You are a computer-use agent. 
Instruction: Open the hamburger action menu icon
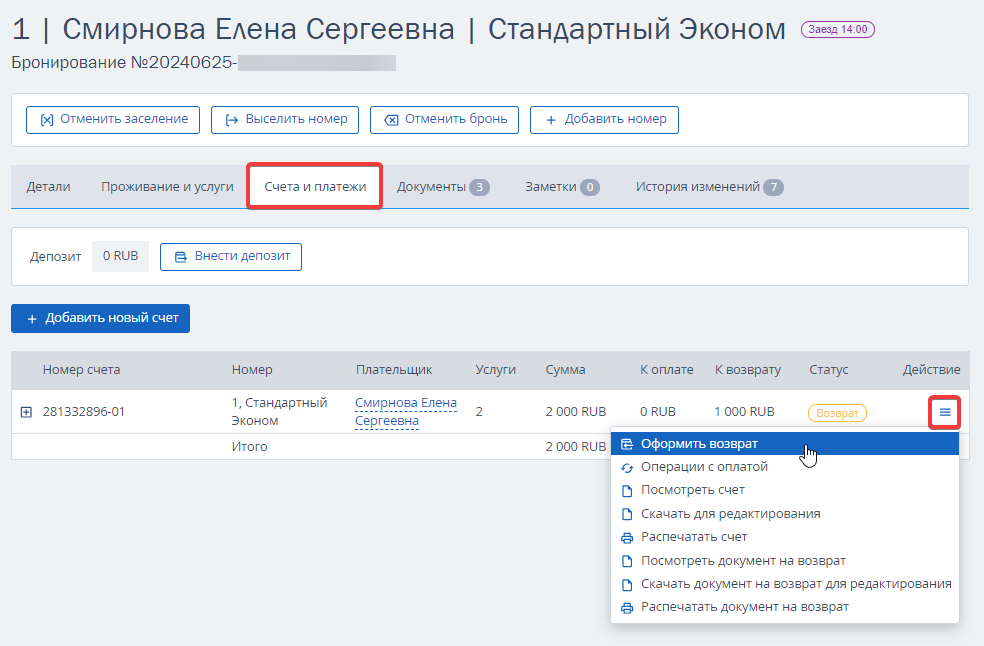[944, 412]
